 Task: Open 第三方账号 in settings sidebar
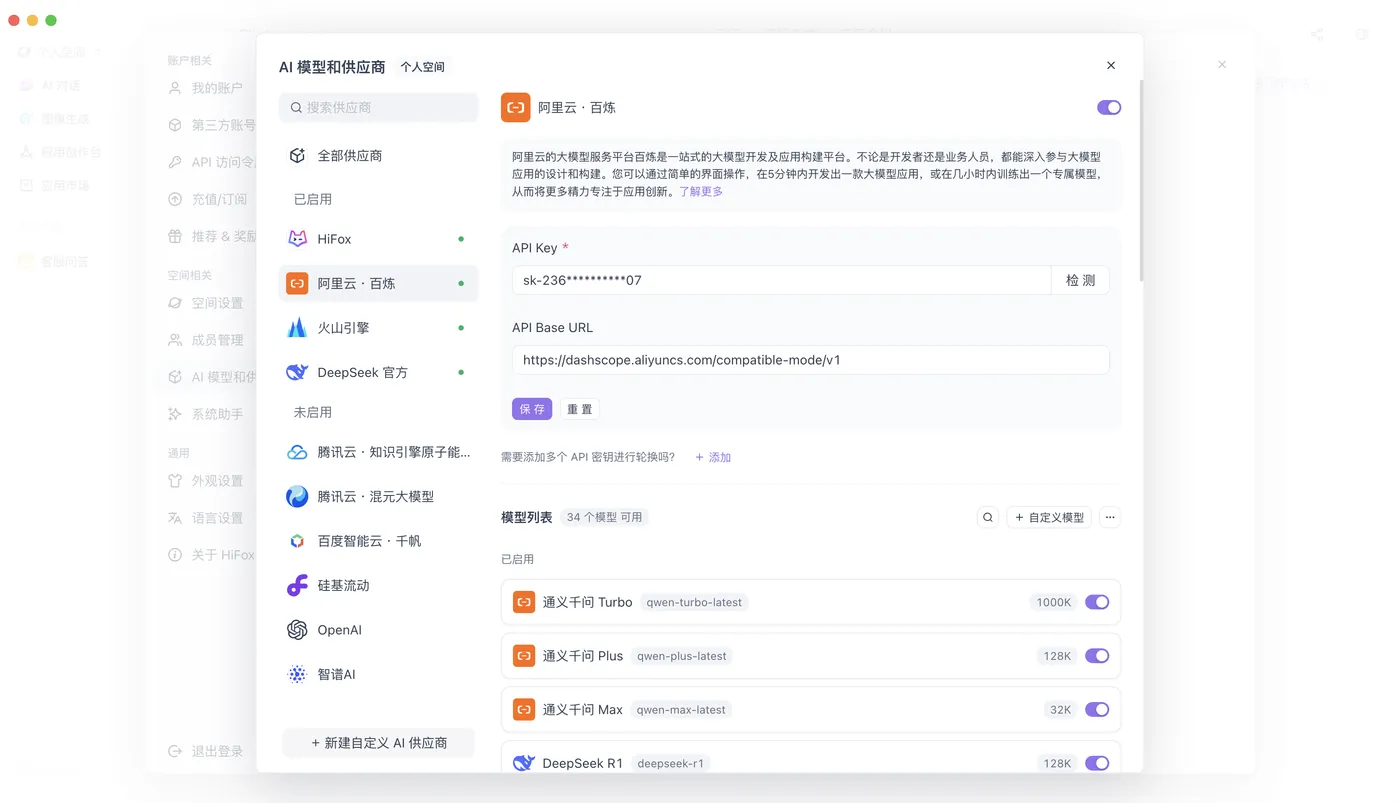tap(212, 125)
